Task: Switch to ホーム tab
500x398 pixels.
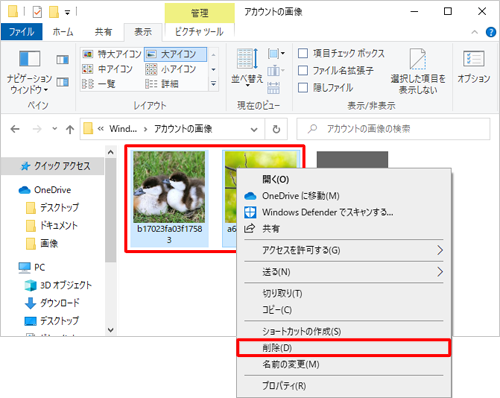Action: tap(63, 32)
